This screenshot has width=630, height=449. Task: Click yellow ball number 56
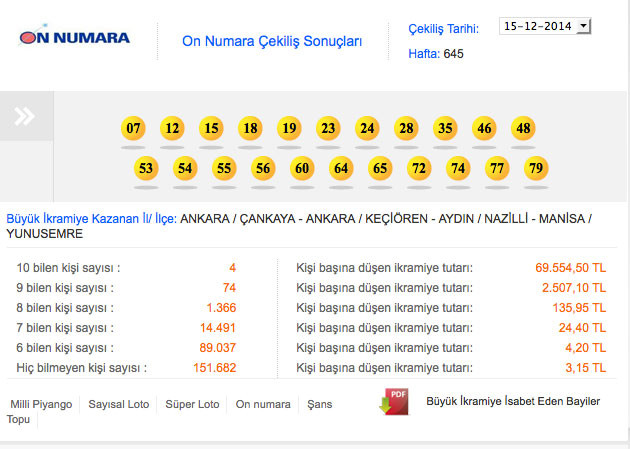pos(263,168)
